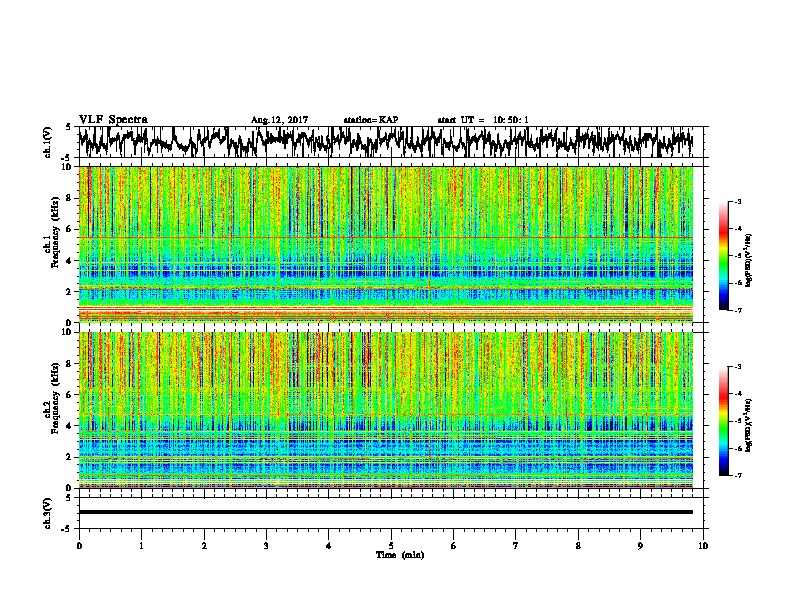Click the ch.1 spectrogram plot

(x=386, y=244)
